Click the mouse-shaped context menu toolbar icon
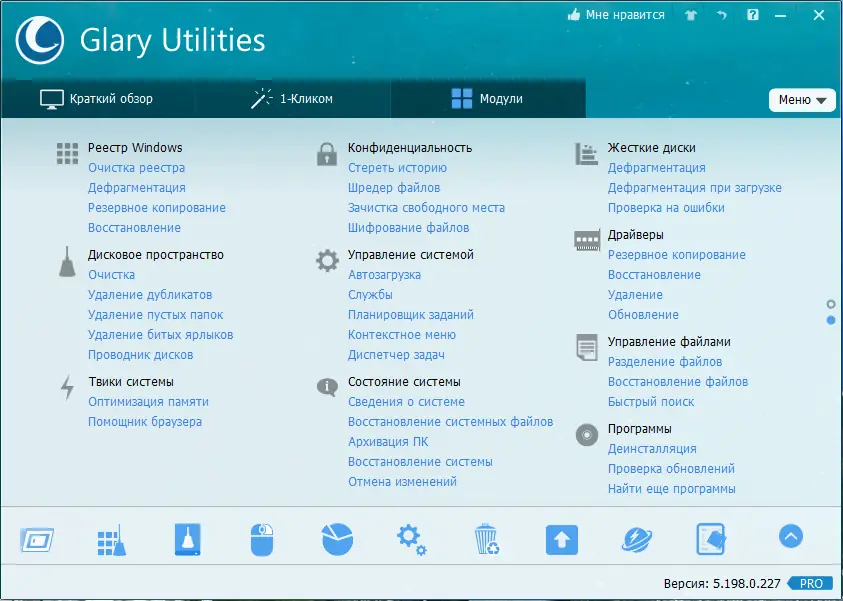 point(262,540)
